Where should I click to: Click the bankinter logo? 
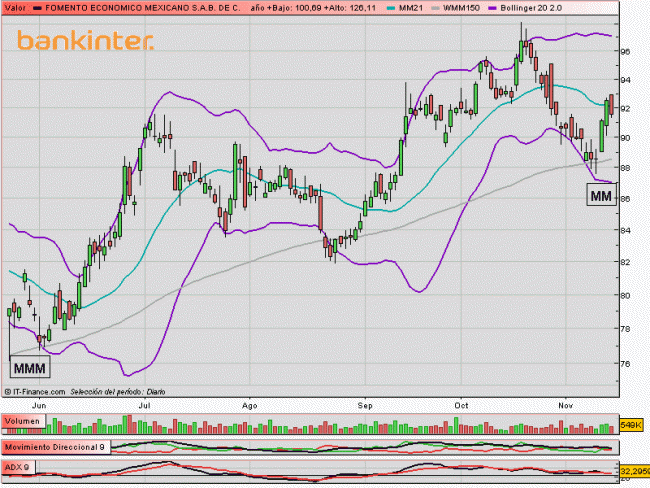click(x=85, y=41)
